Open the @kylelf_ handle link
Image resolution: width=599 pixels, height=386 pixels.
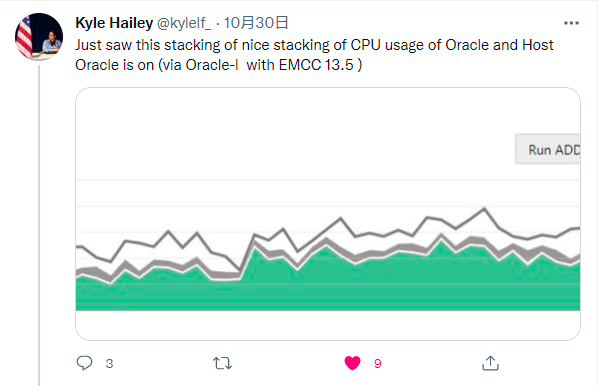tap(184, 23)
